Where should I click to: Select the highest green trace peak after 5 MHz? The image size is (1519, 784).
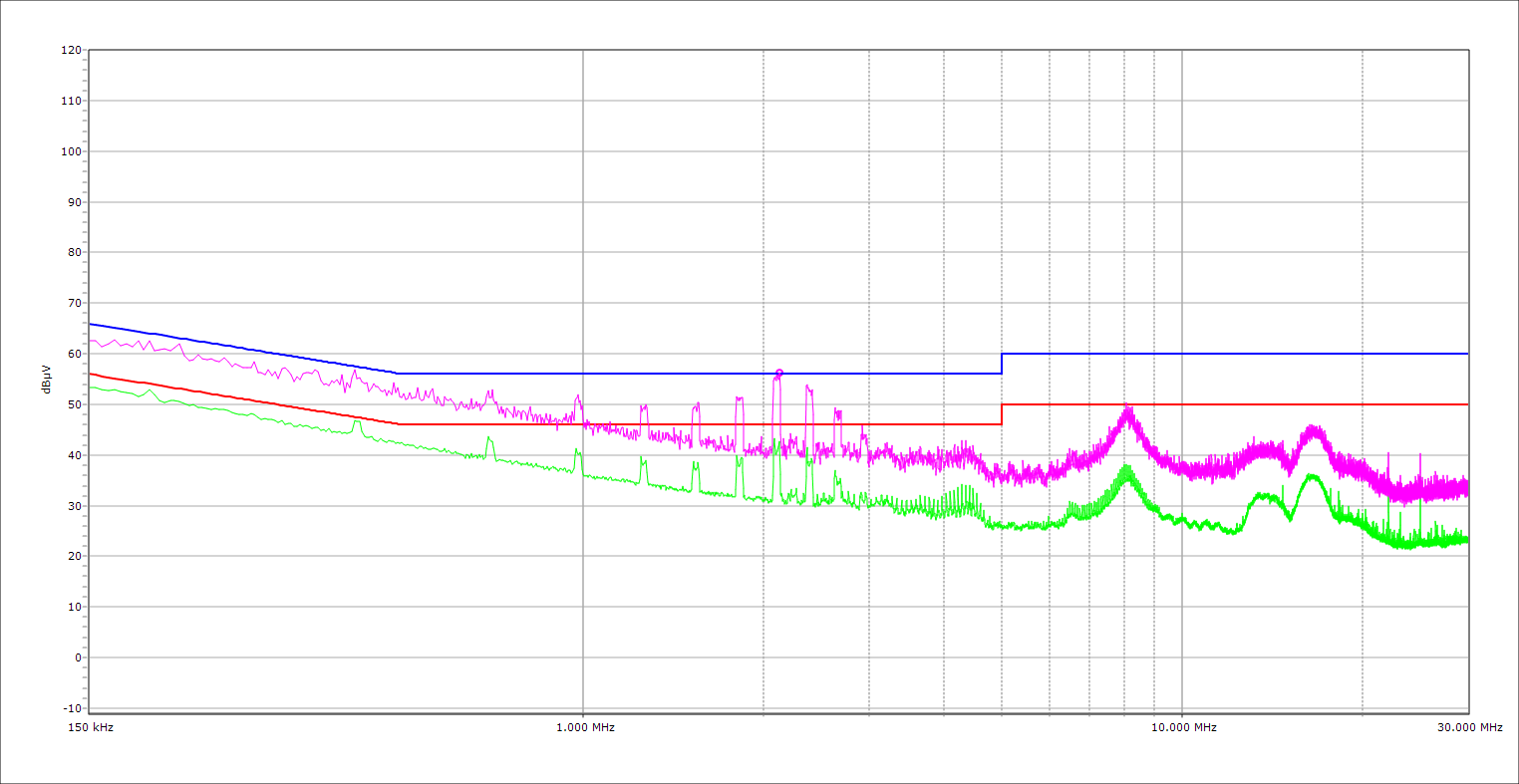point(1126,466)
